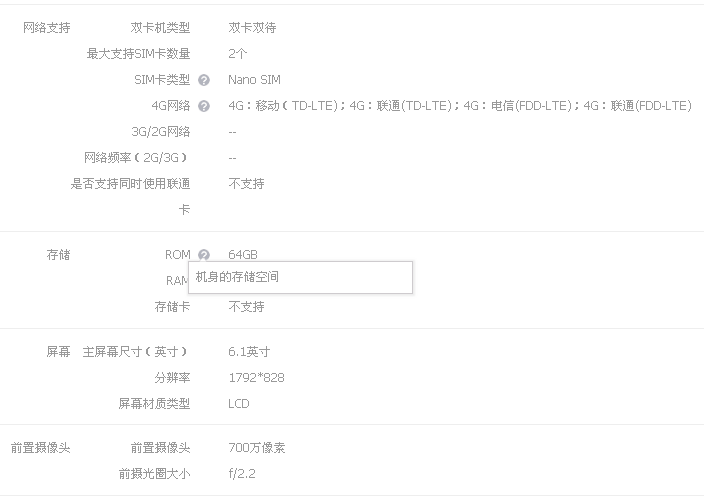Click the 屏幕 section heading
Viewport: 704px width, 498px height.
coord(59,352)
